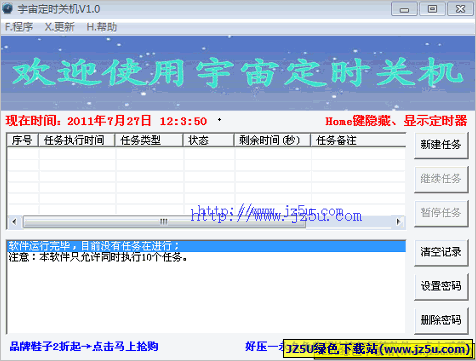Screen dimensions: 476x361
Task: Click the task list right scroll arrow
Action: pos(398,222)
